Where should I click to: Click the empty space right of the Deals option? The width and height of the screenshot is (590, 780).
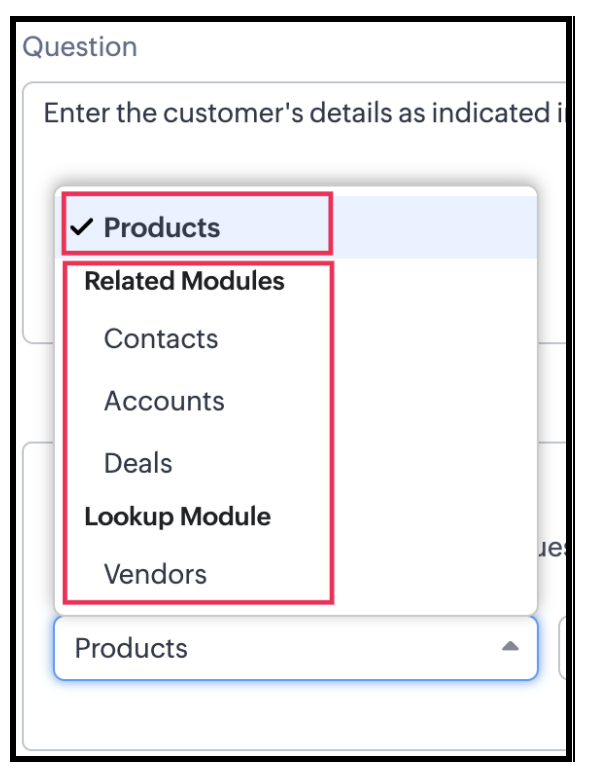click(434, 463)
